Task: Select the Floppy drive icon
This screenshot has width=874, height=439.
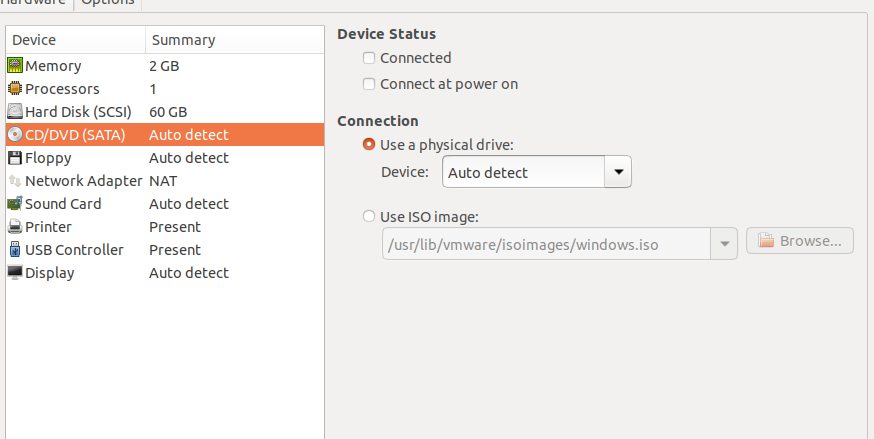Action: click(15, 158)
